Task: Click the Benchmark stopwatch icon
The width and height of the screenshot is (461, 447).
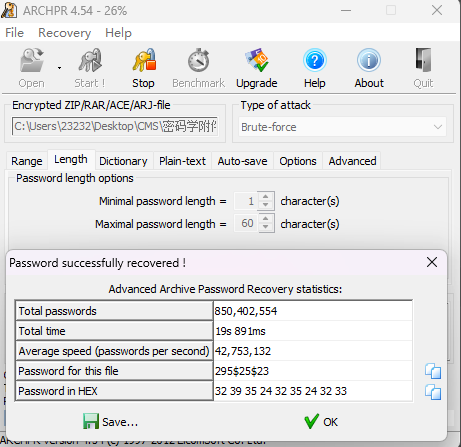Action: 198,60
